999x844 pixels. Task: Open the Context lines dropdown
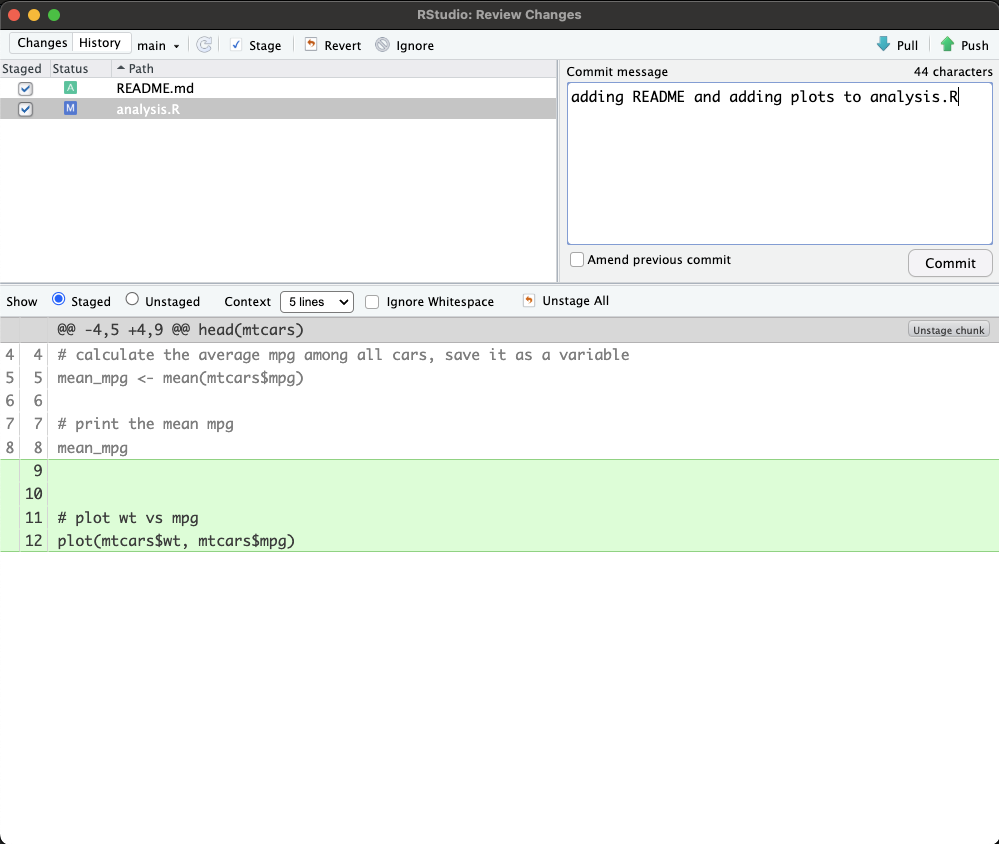point(316,302)
